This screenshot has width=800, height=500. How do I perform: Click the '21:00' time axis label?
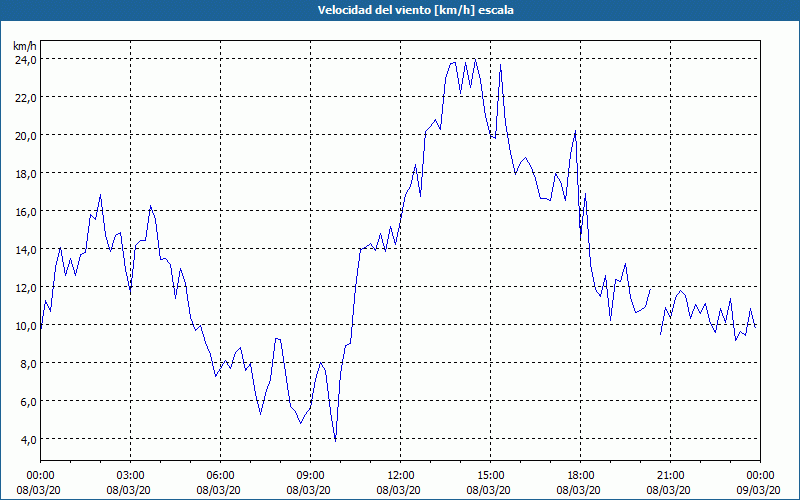pyautogui.click(x=670, y=476)
